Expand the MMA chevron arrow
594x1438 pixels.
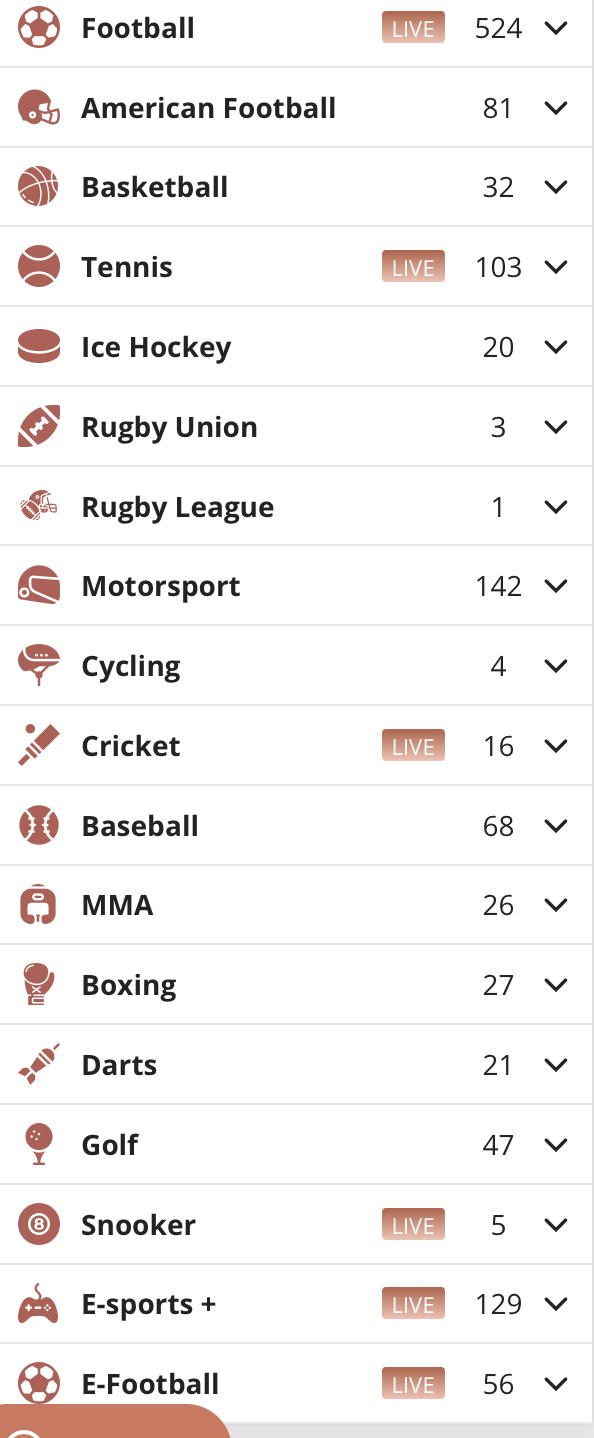click(x=556, y=905)
